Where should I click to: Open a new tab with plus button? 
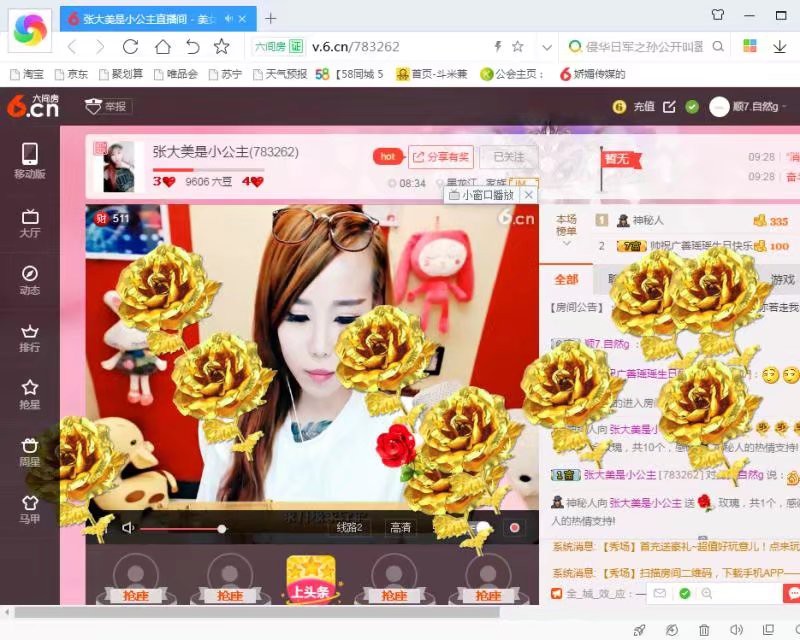click(270, 19)
